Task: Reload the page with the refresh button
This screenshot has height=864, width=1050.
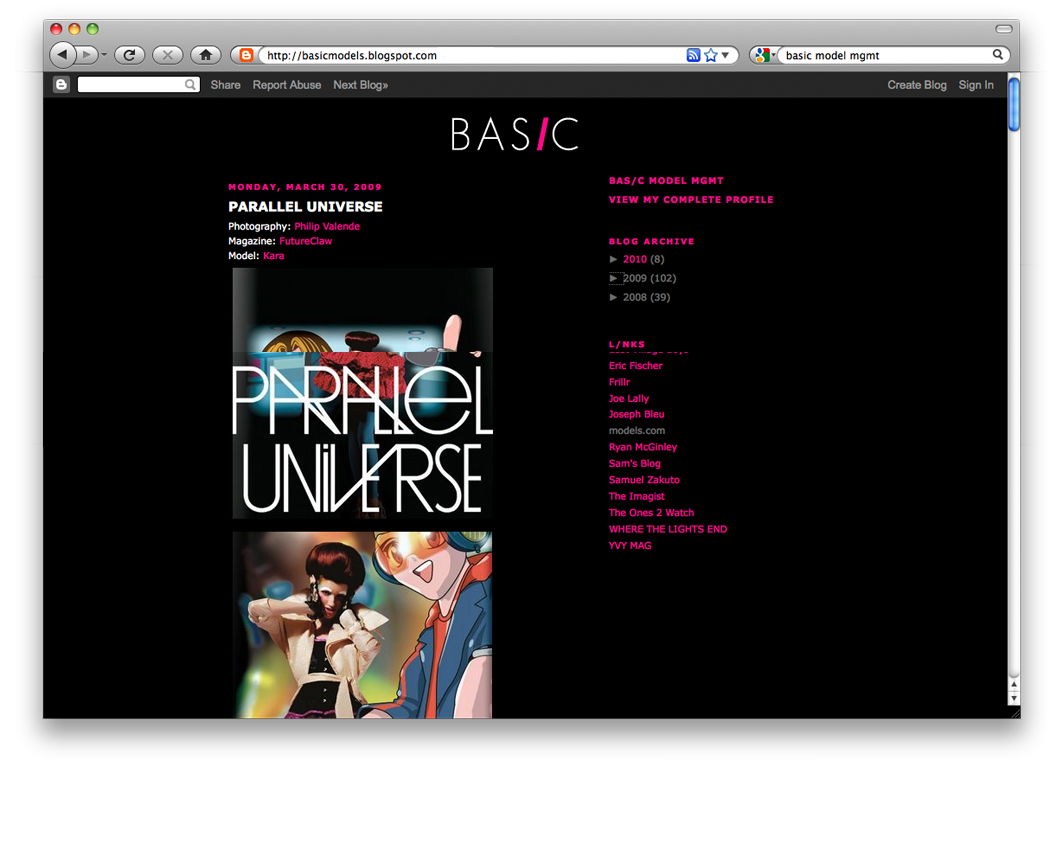Action: click(x=130, y=55)
